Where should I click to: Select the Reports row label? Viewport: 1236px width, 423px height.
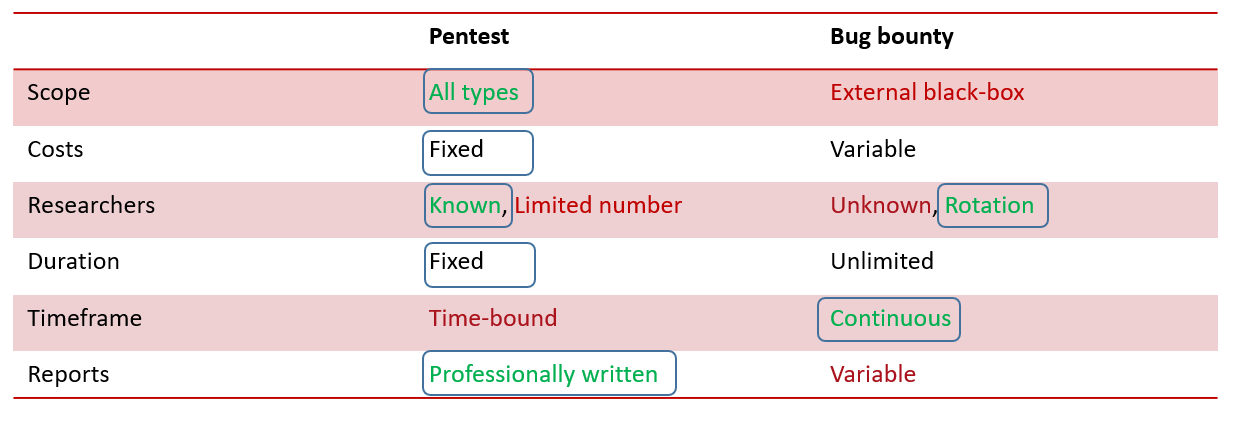tap(68, 375)
